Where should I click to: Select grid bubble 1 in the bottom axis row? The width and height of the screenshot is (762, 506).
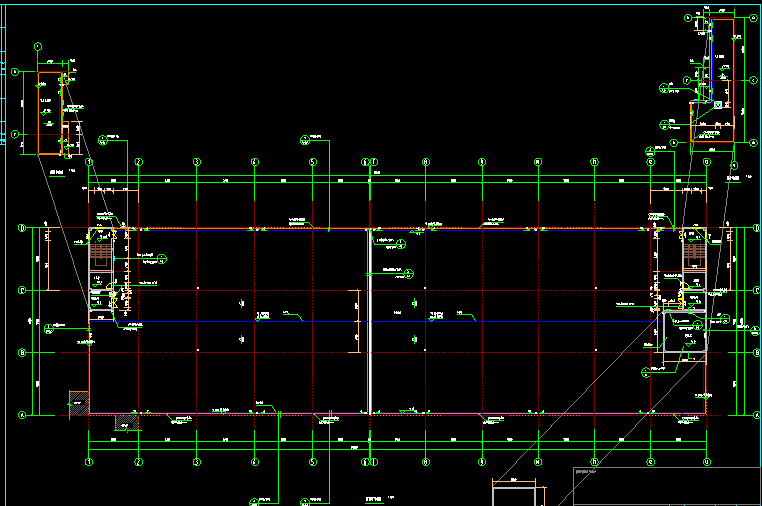(x=89, y=461)
